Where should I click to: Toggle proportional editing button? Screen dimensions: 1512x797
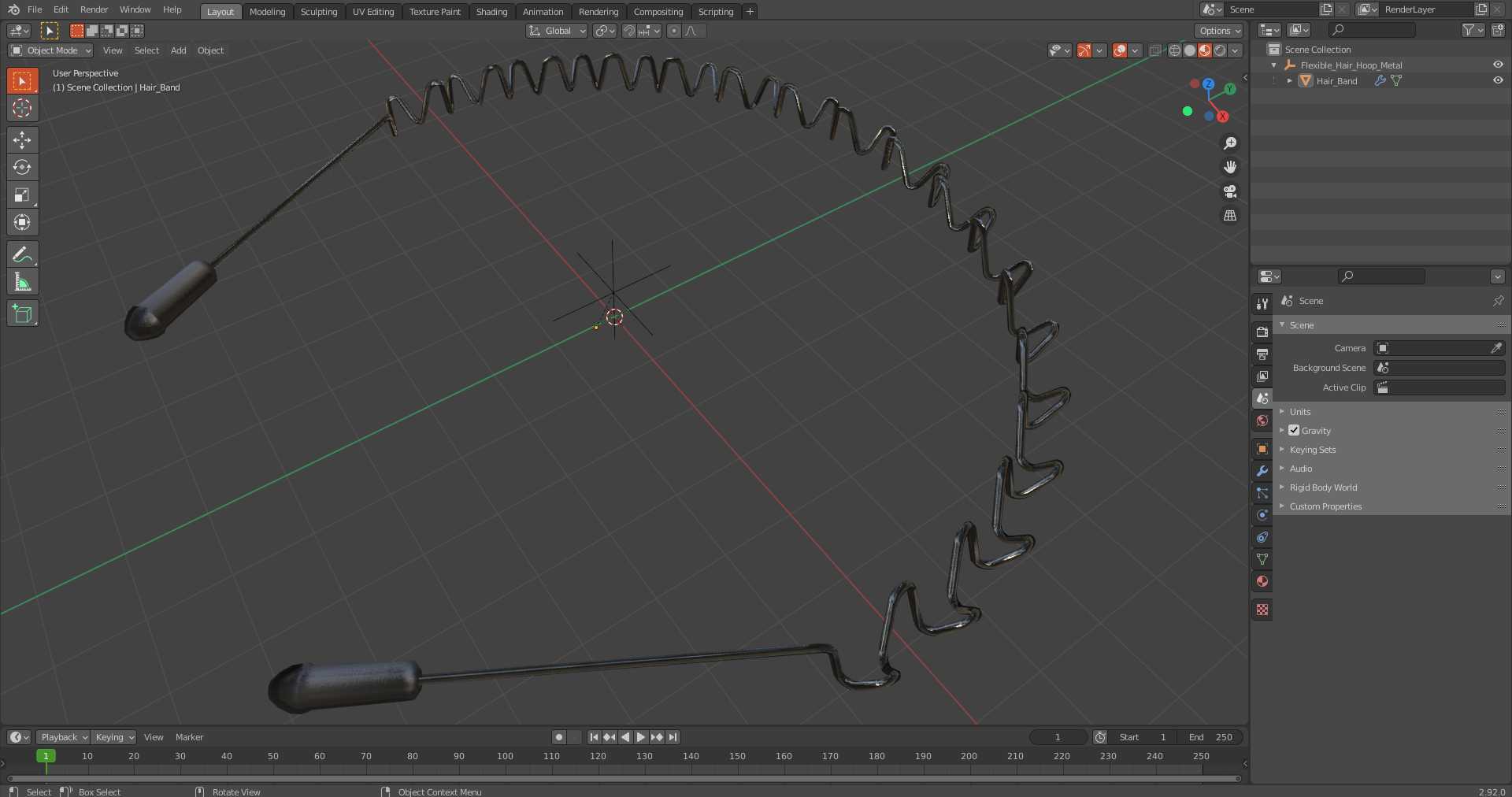[x=673, y=31]
